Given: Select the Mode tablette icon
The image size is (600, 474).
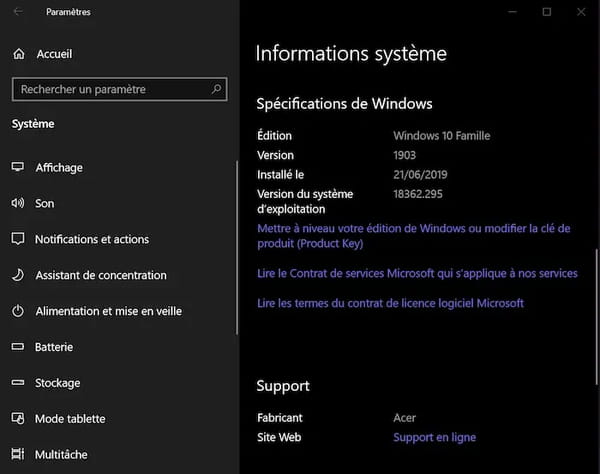Looking at the screenshot, I should pos(18,419).
